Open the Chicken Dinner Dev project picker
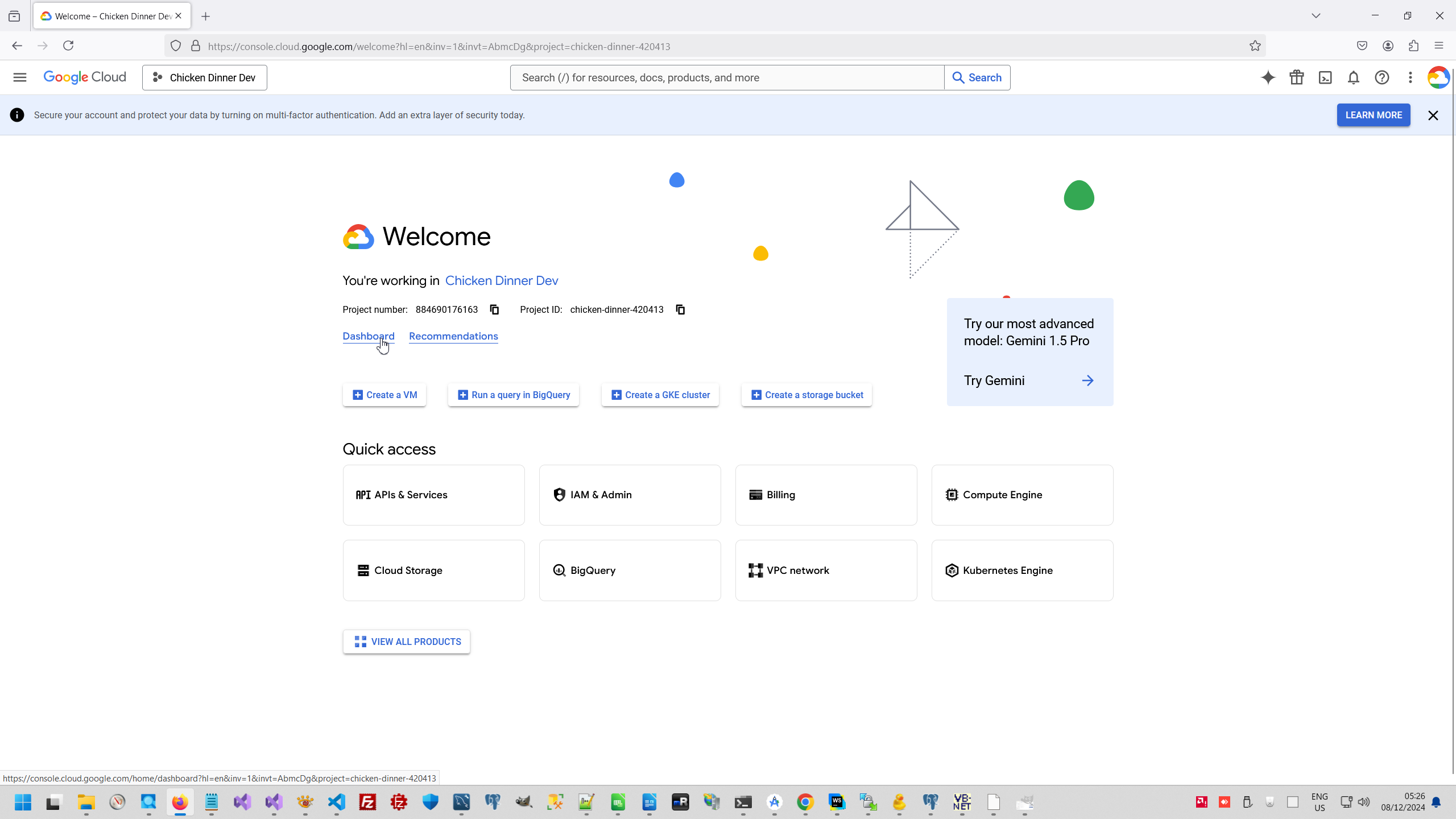This screenshot has height=819, width=1456. click(205, 77)
